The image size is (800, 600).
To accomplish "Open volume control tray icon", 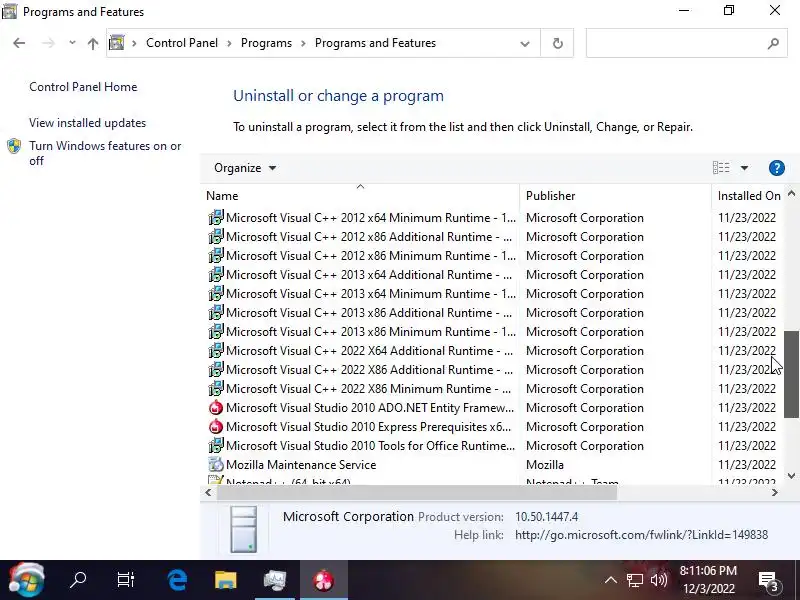I will [x=659, y=580].
